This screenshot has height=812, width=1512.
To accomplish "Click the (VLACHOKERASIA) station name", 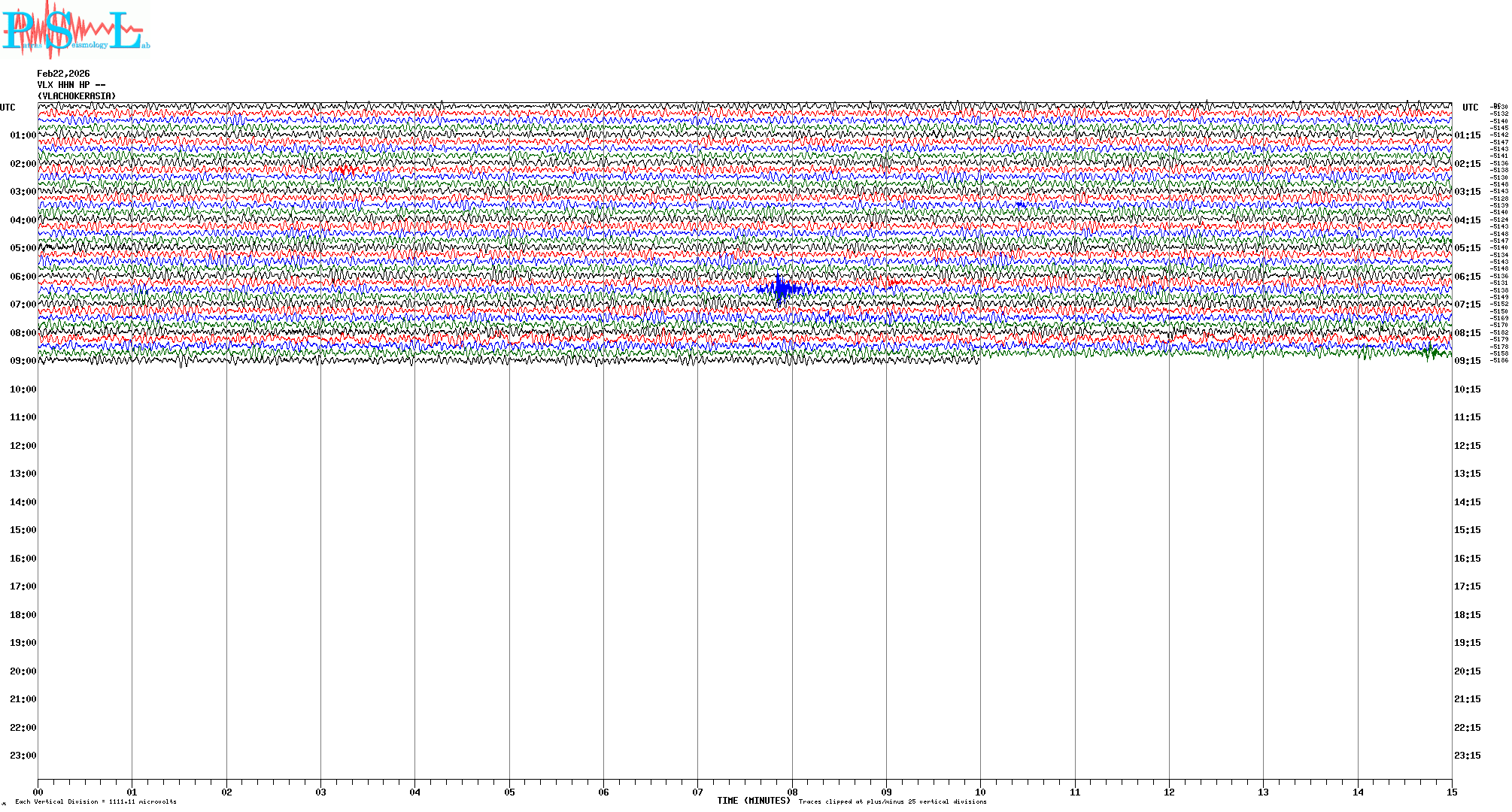I will [x=77, y=96].
